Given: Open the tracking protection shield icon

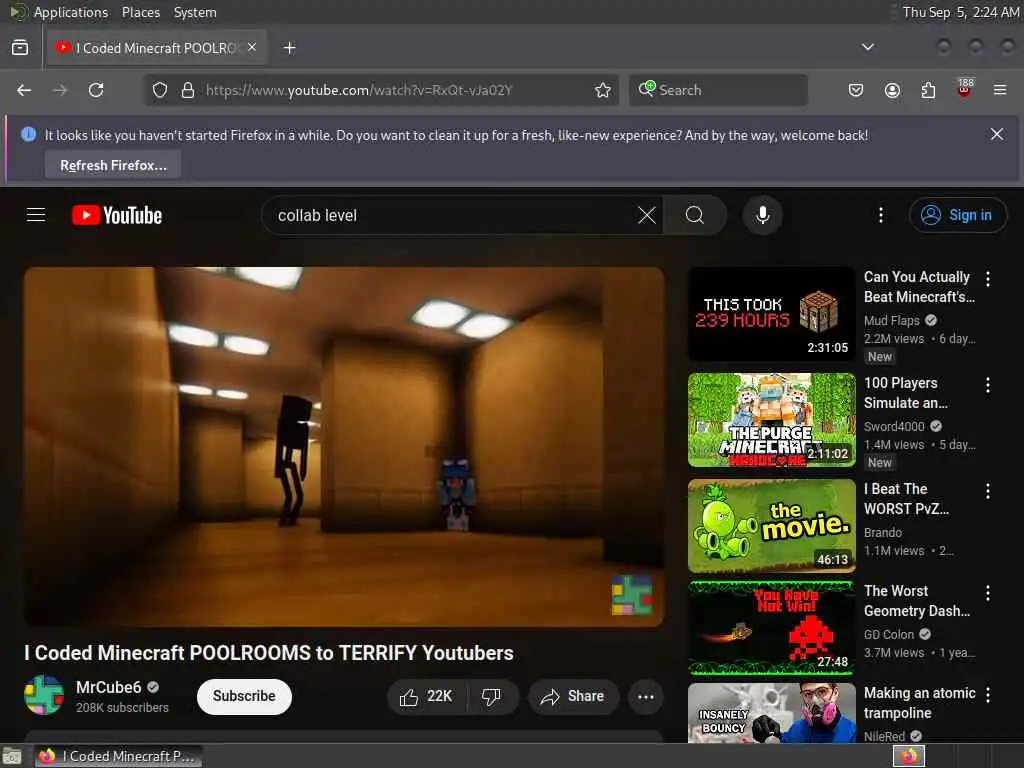Looking at the screenshot, I should point(160,90).
